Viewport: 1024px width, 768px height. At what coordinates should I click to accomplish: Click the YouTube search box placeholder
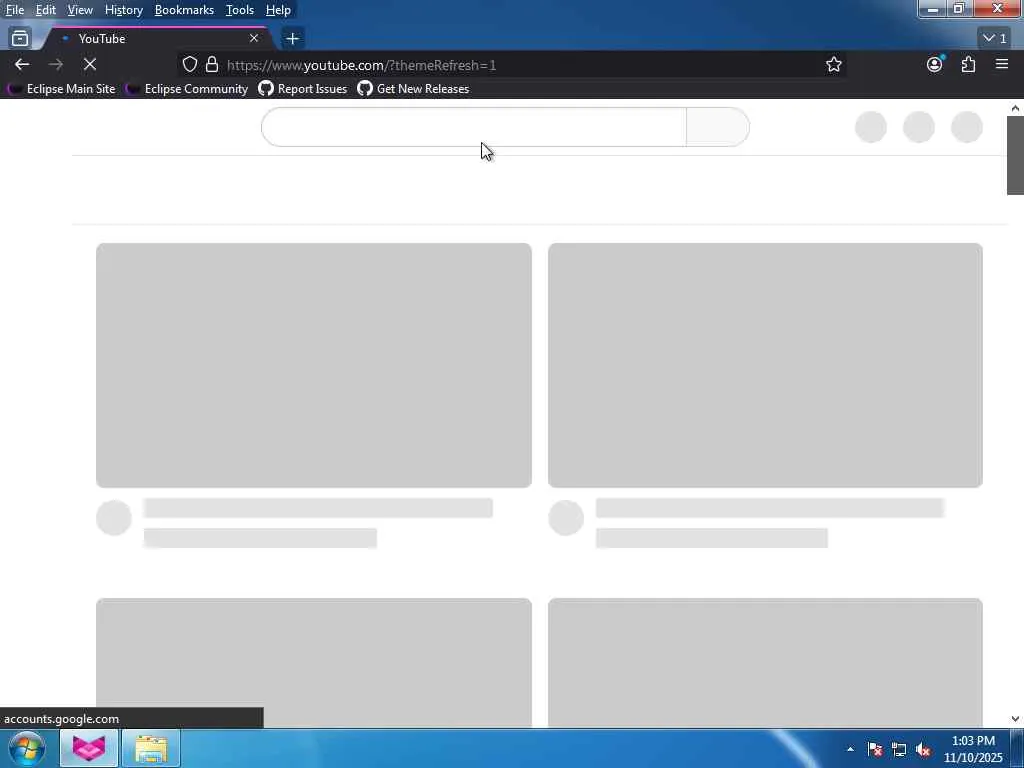tap(473, 127)
